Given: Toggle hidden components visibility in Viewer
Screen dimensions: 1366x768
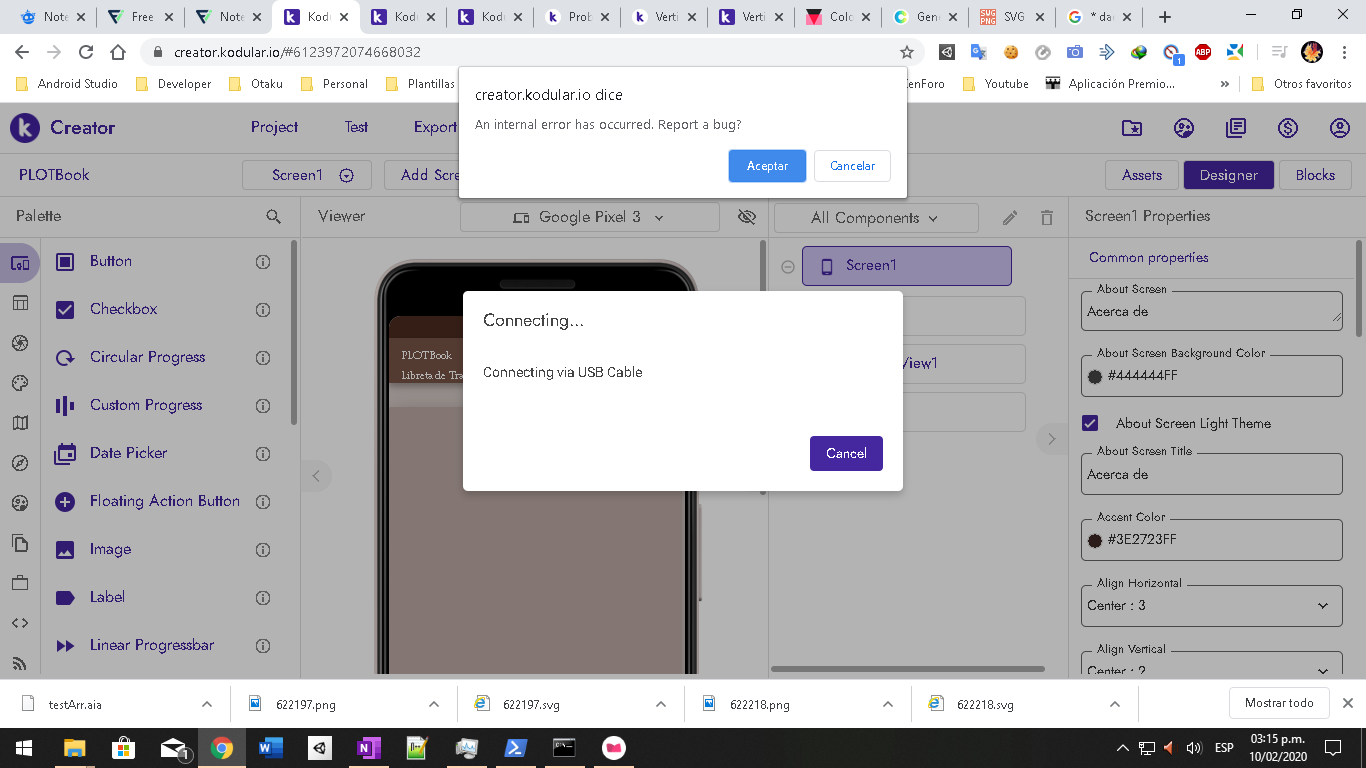Looking at the screenshot, I should pos(746,217).
